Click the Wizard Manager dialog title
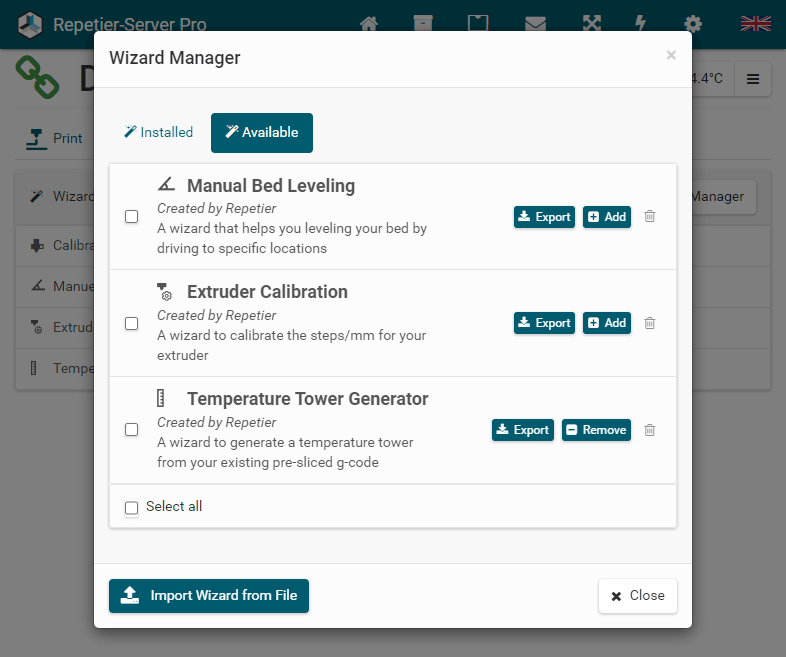 pos(175,58)
